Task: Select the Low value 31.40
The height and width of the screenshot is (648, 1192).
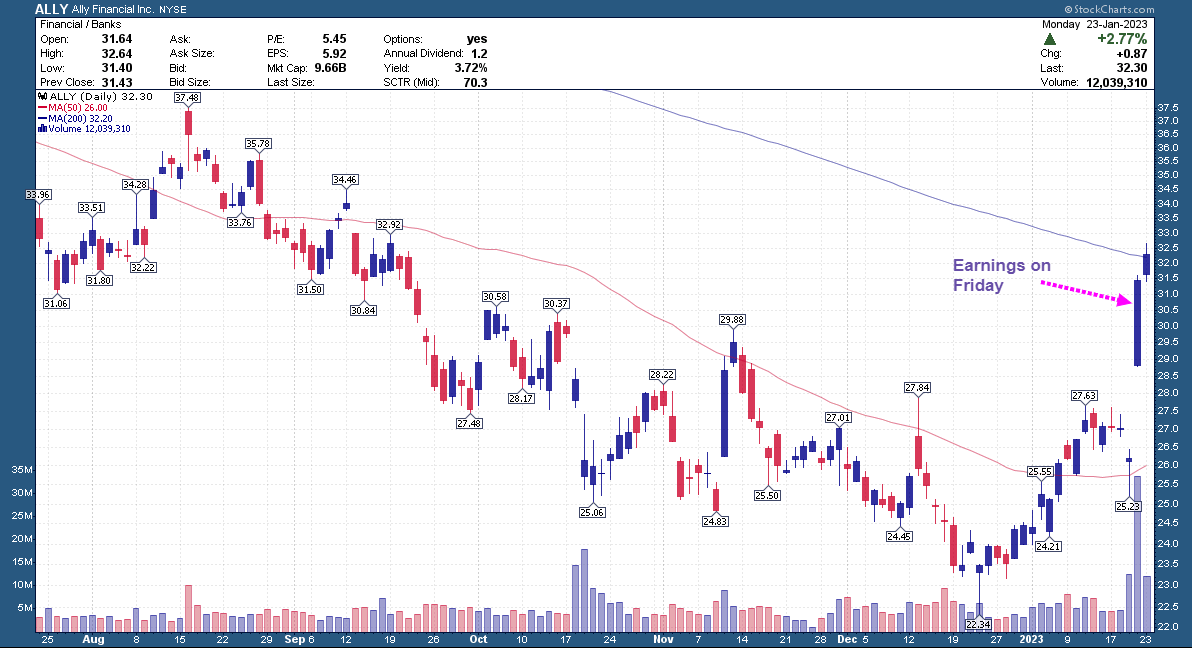Action: pos(117,68)
